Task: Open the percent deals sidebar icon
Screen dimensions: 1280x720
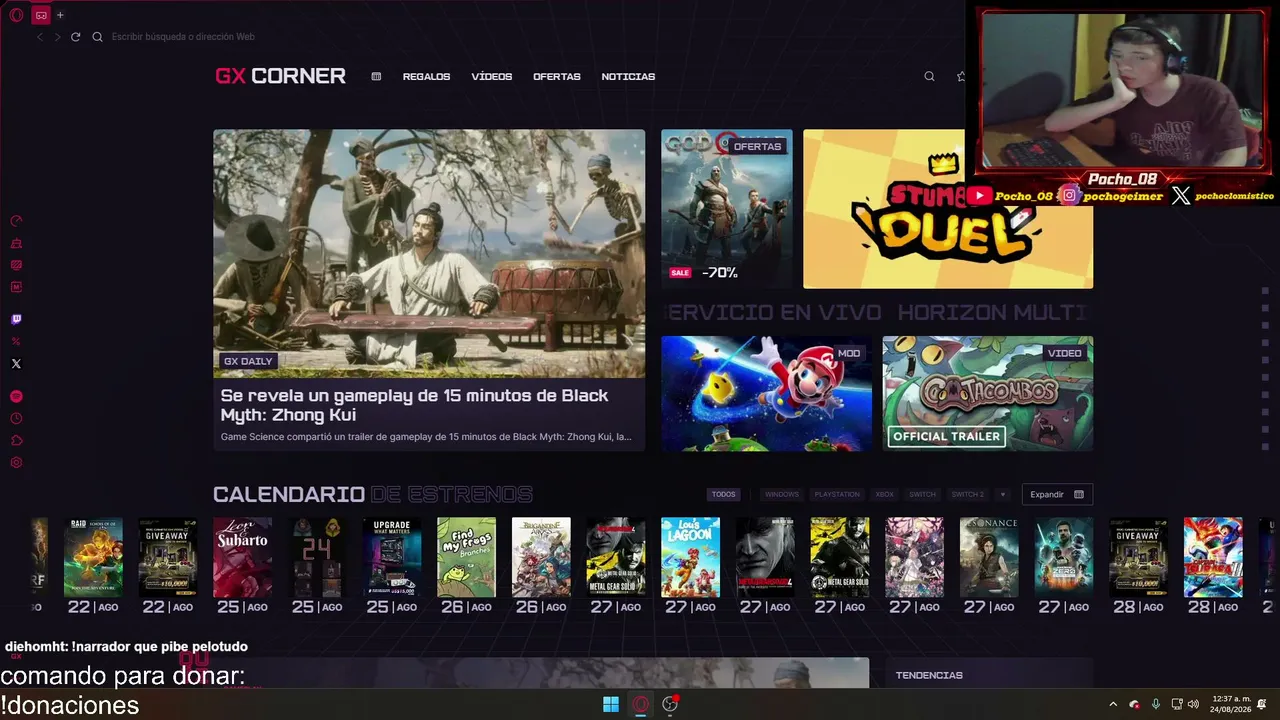Action: coord(16,342)
